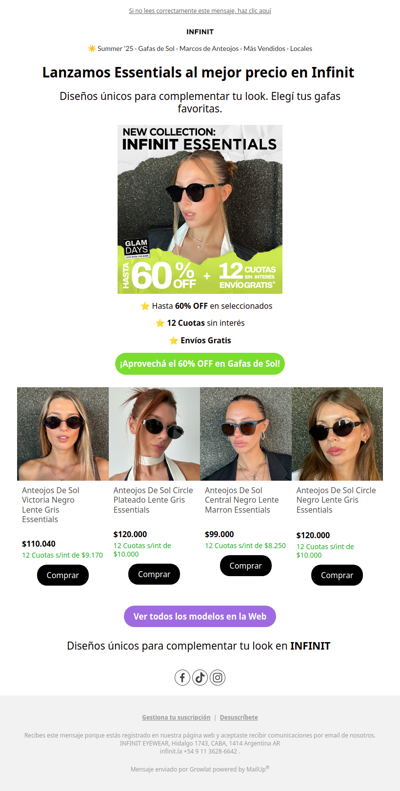
Task: Open Marcos de Anteojos nav link
Action: pyautogui.click(x=209, y=49)
